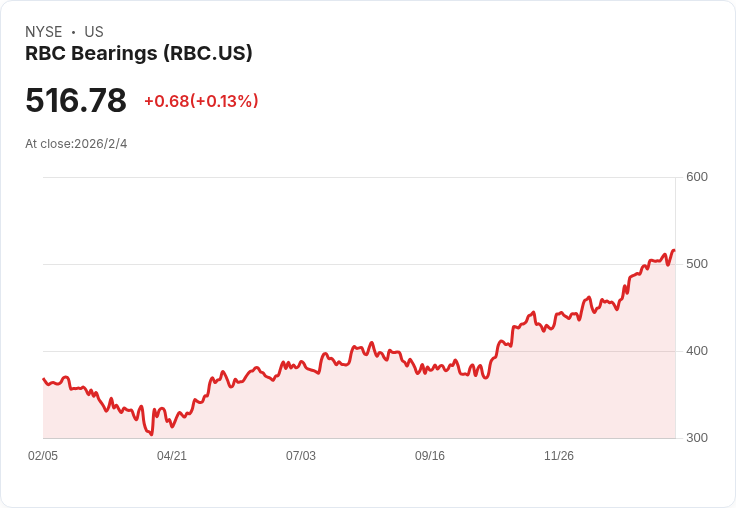Click the +0.68(+0.13%) change text
736x508 pixels.
(201, 101)
